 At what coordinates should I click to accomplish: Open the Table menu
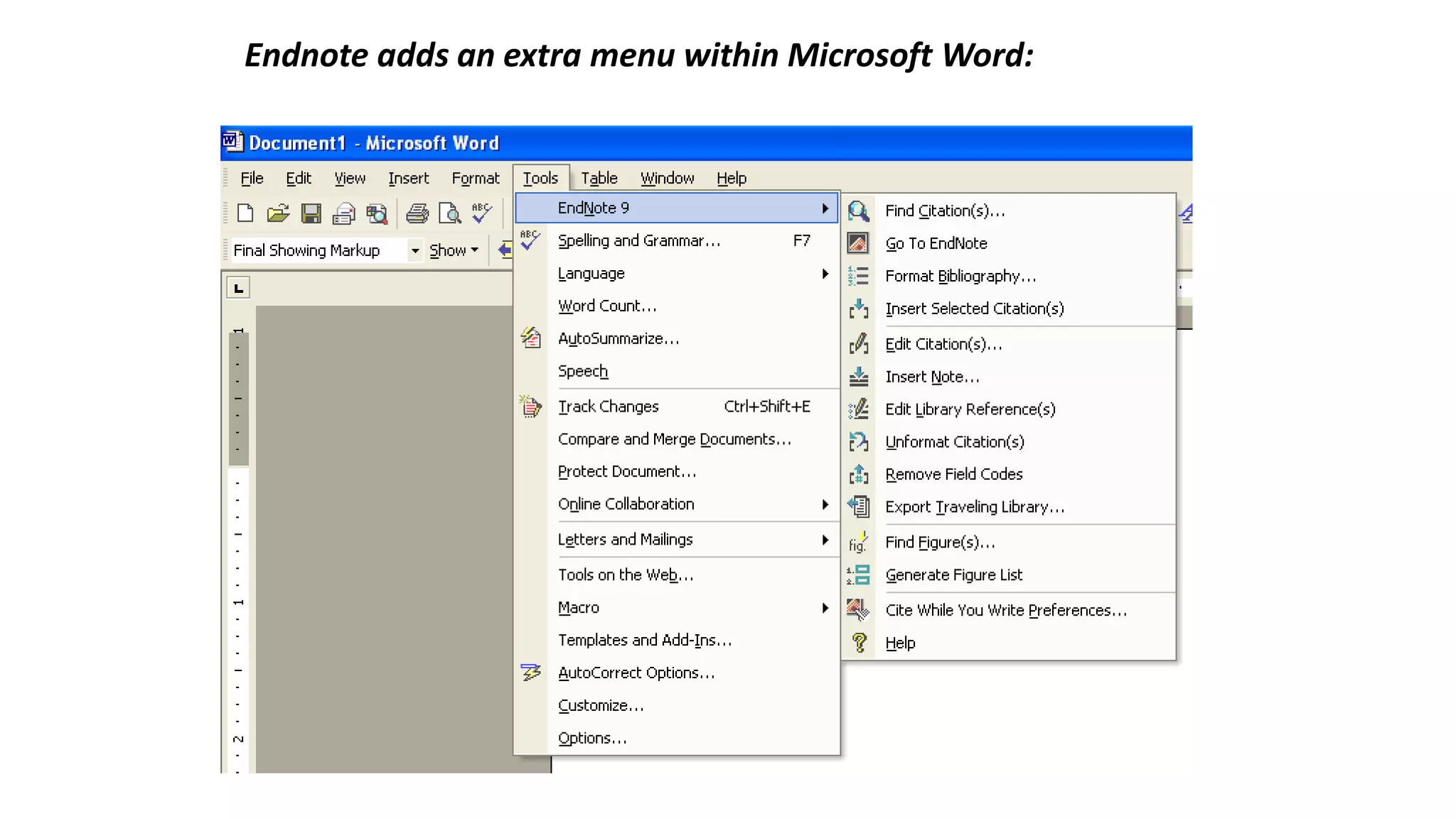599,178
